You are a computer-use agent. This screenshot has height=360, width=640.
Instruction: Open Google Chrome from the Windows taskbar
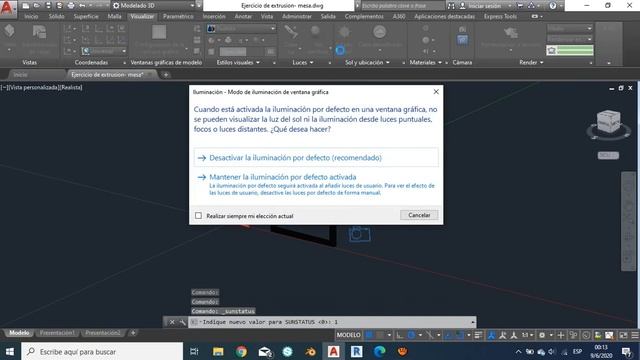point(241,351)
